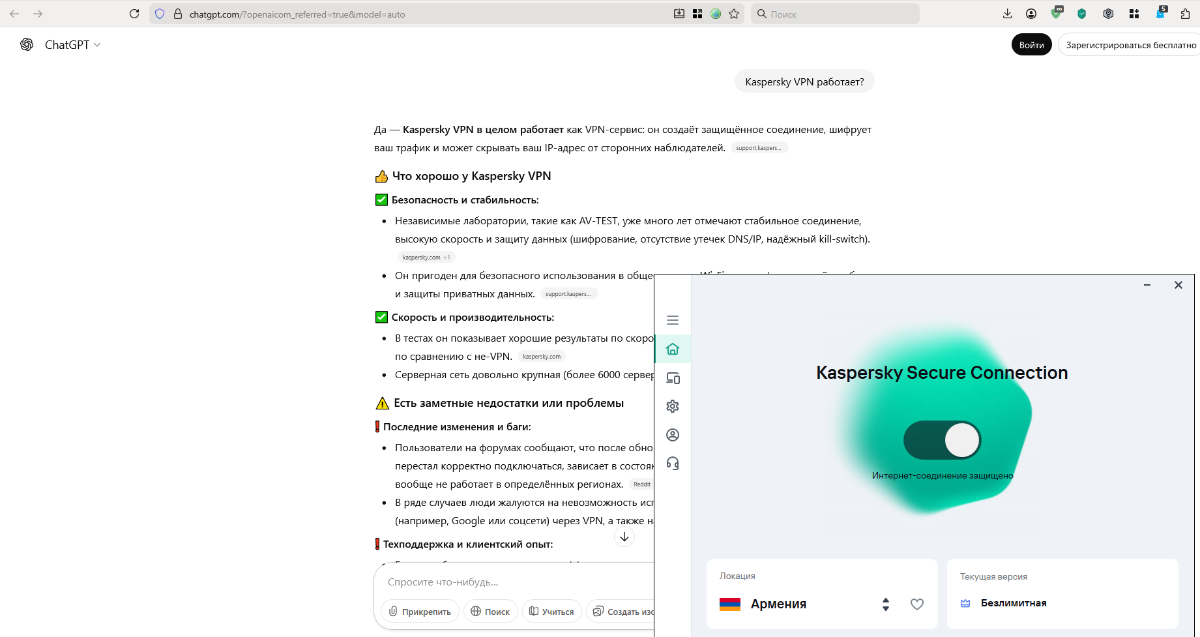The height and width of the screenshot is (637, 1200).
Task: Open the devices icon in Kaspersky sidebar
Action: click(x=672, y=378)
